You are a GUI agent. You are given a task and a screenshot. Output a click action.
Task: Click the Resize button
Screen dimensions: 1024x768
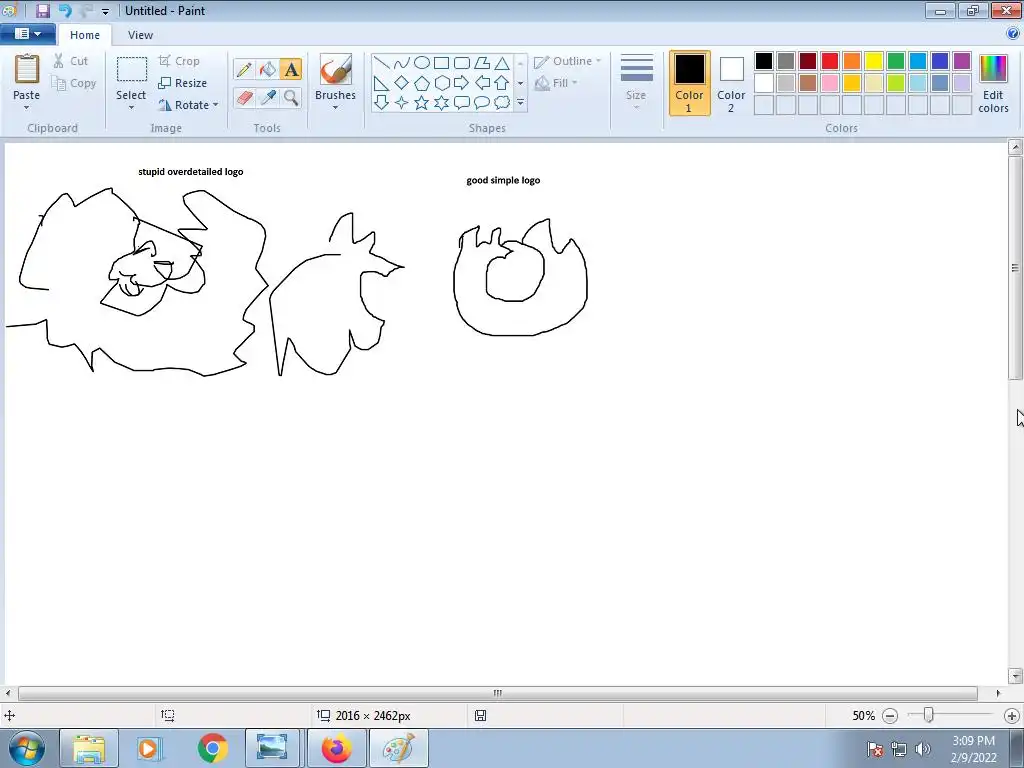point(183,83)
